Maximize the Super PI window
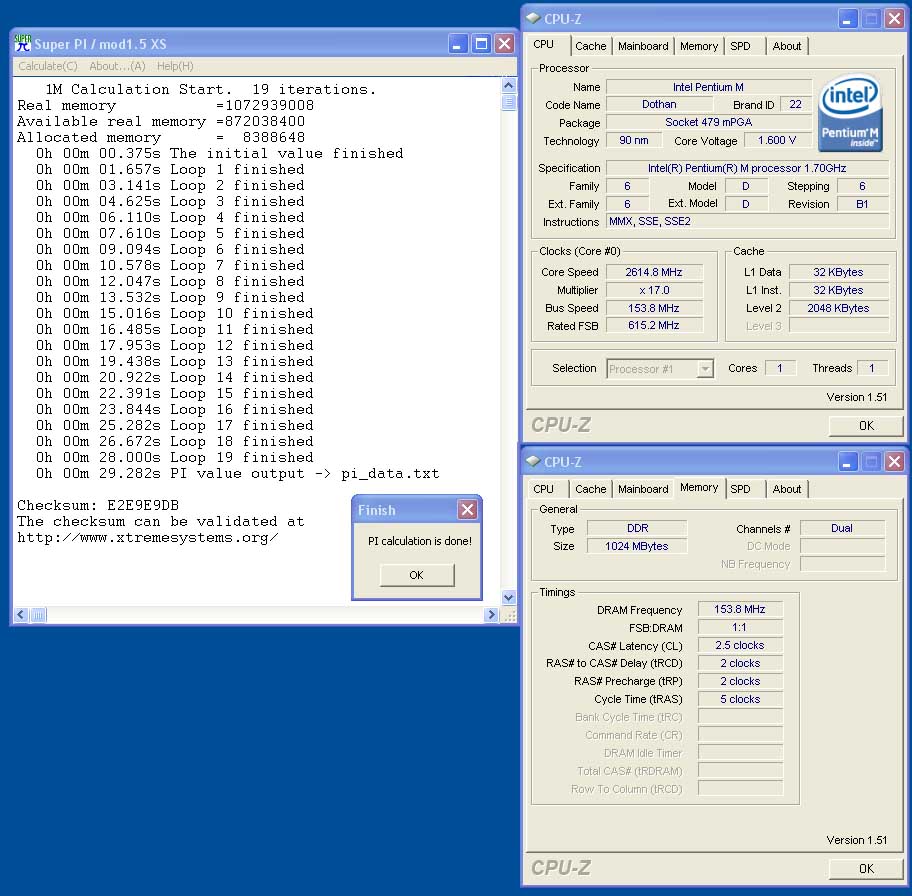The image size is (912, 896). tap(482, 44)
